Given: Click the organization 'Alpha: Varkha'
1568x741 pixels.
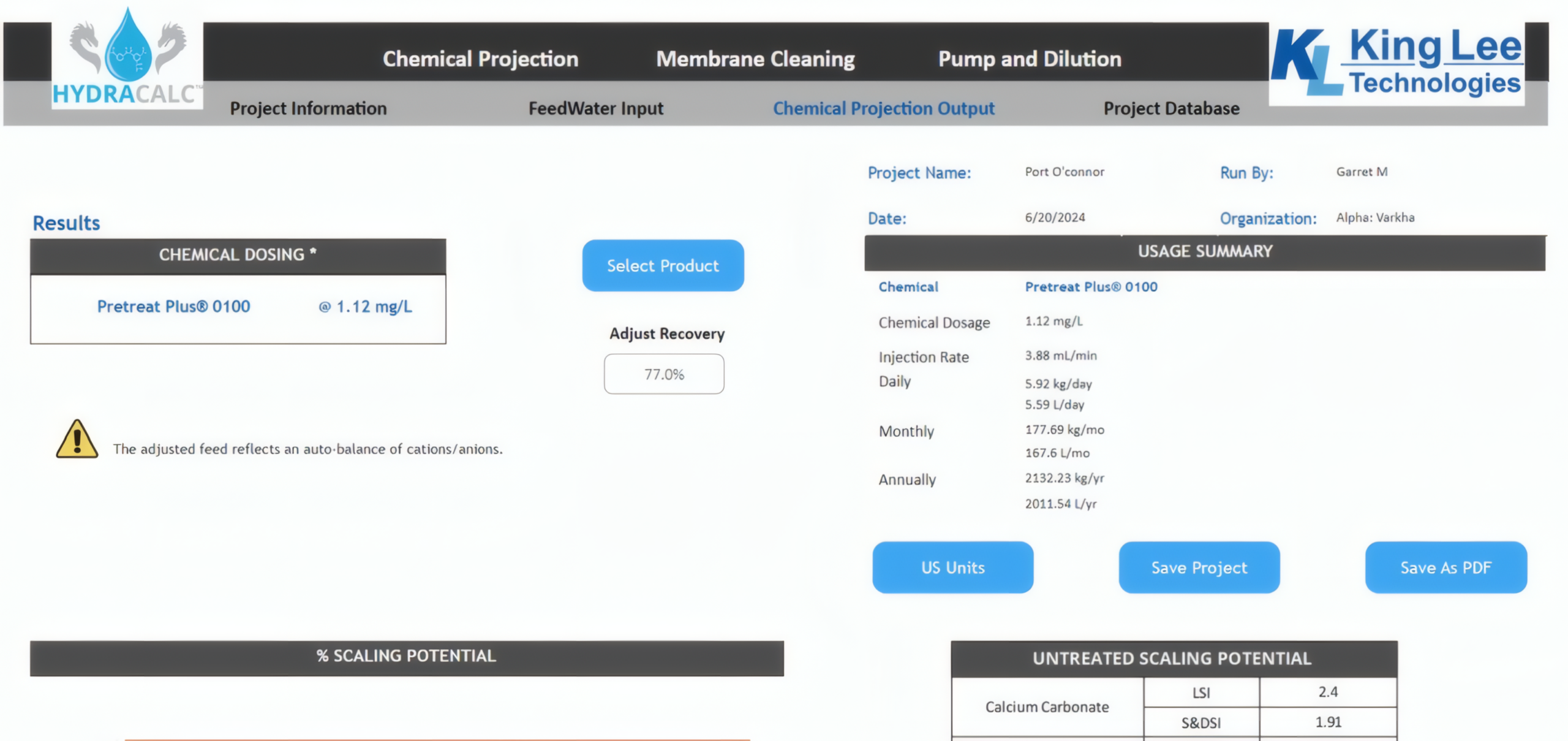Looking at the screenshot, I should point(1375,217).
